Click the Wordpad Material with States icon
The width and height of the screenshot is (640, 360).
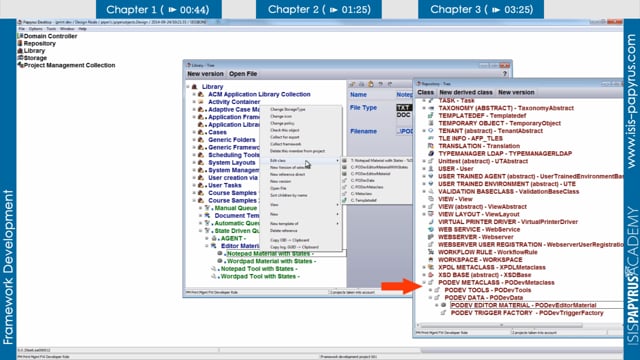220,261
